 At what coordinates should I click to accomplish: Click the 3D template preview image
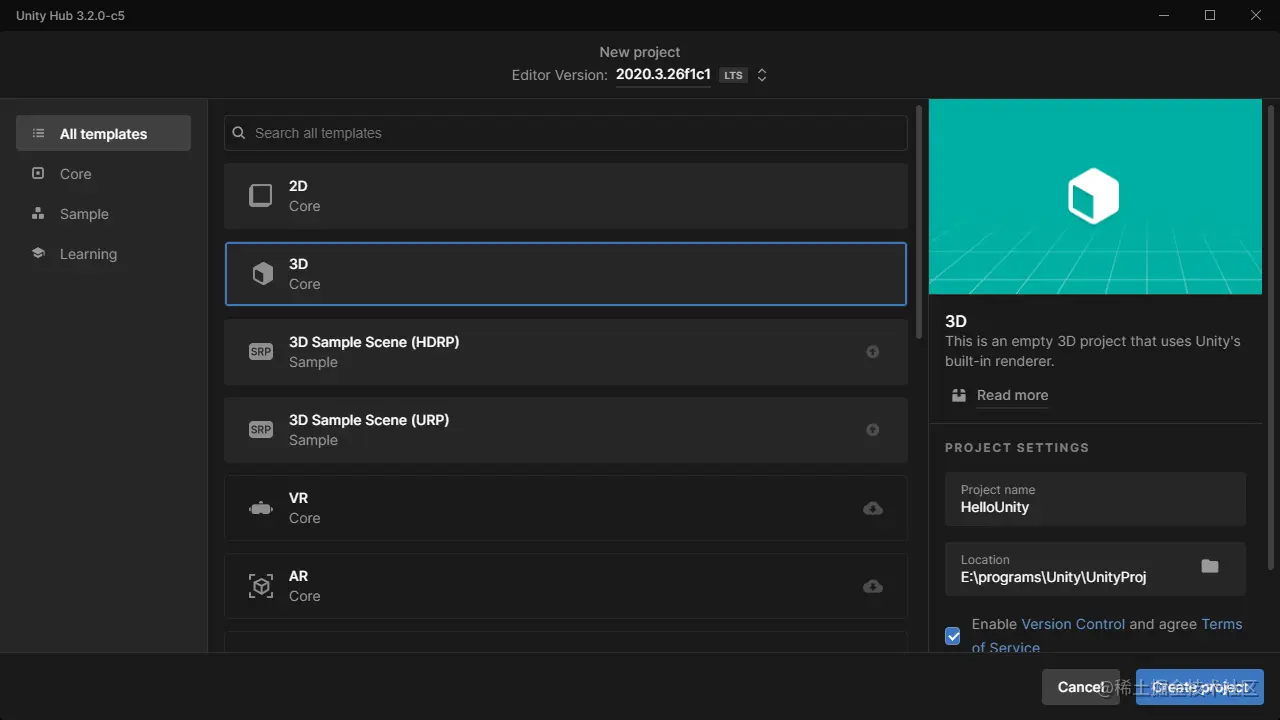coord(1095,196)
